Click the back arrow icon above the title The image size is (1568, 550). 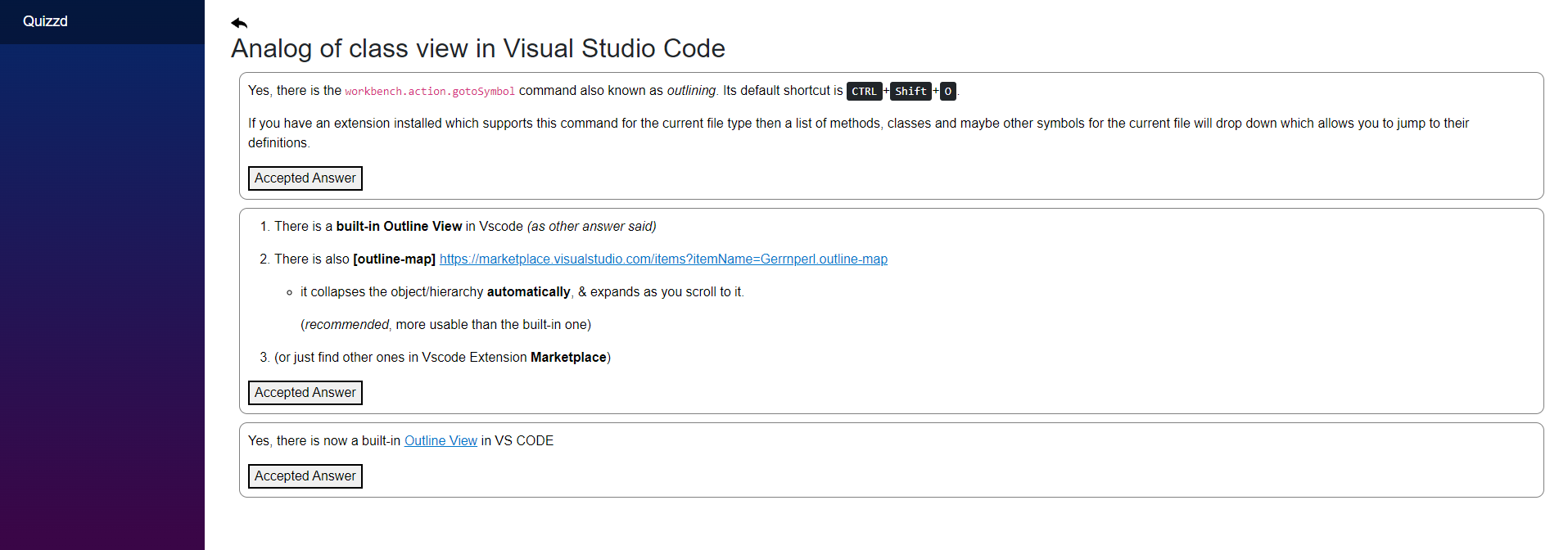point(239,23)
